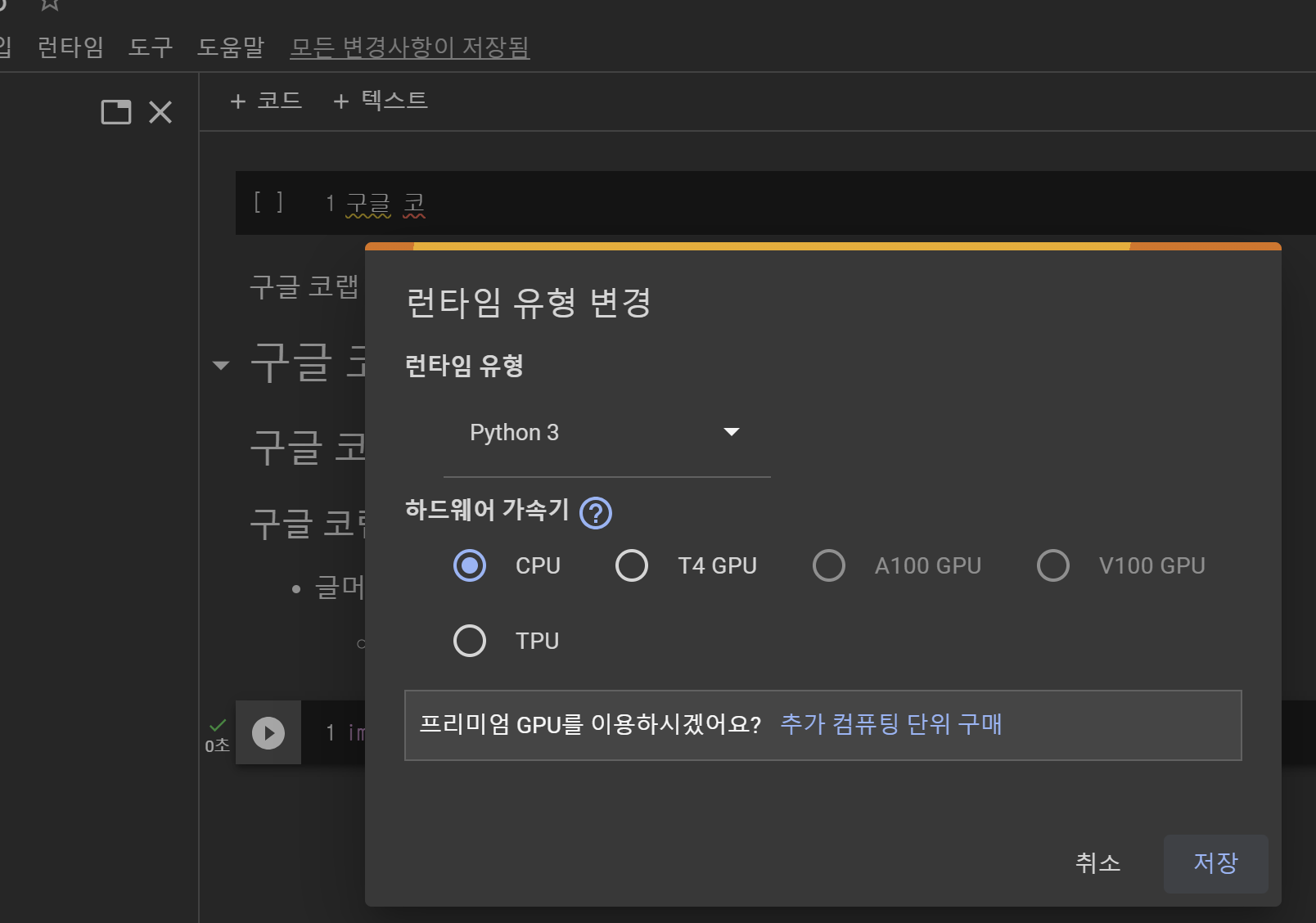The width and height of the screenshot is (1316, 923).
Task: Run the code cell with play icon
Action: click(268, 732)
